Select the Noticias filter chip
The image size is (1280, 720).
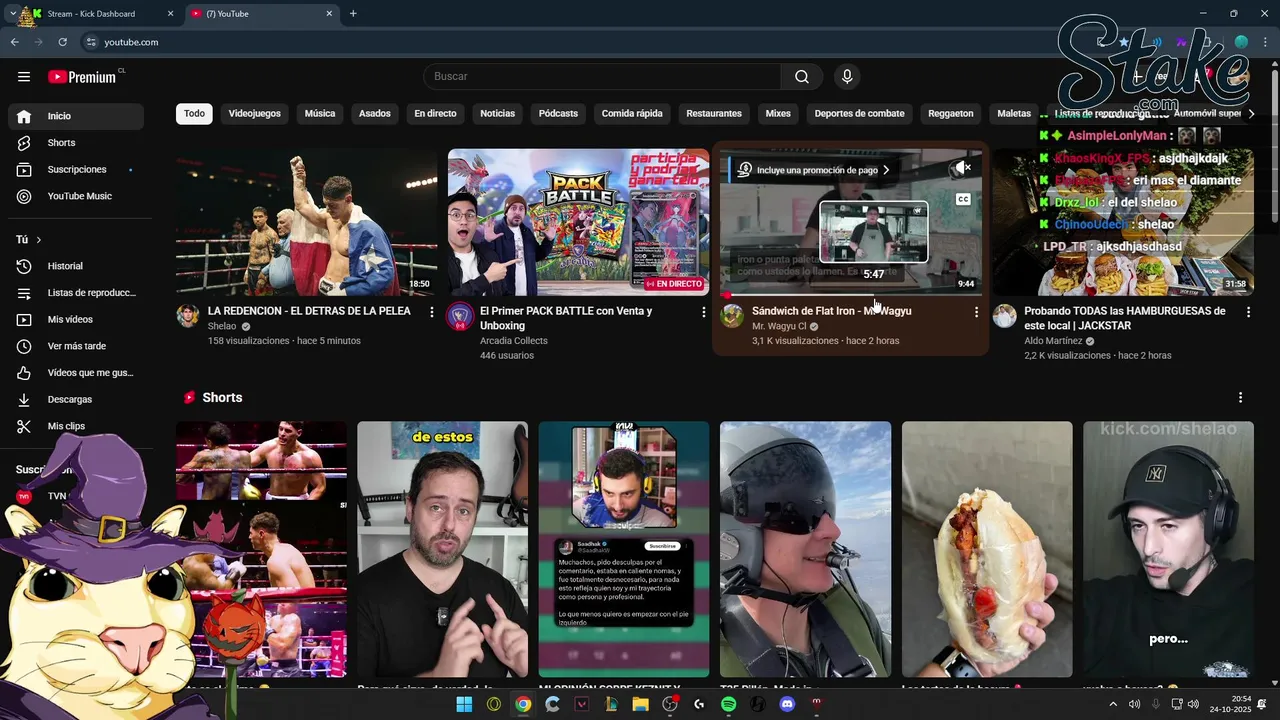[497, 113]
